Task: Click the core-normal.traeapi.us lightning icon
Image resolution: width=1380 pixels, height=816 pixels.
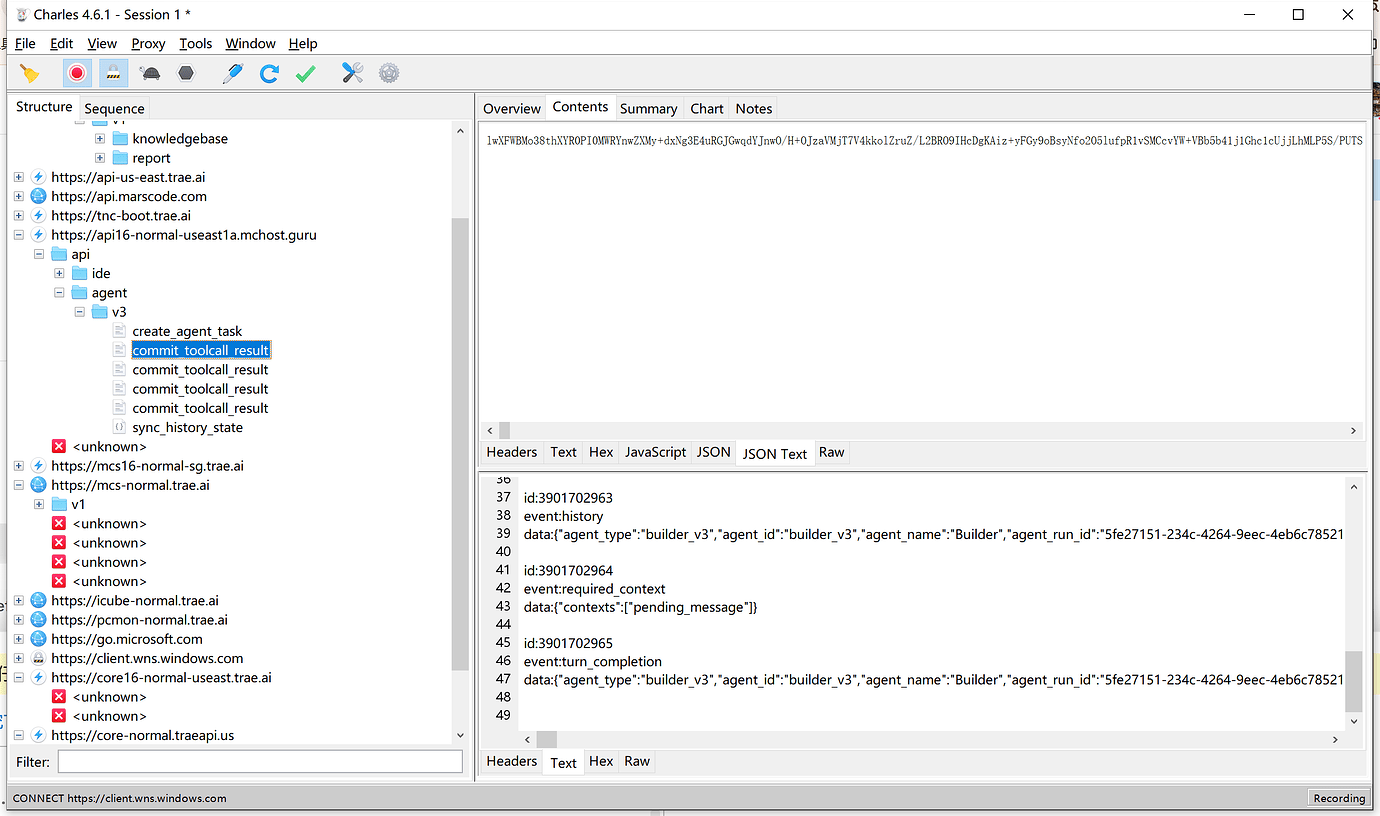Action: click(x=38, y=735)
